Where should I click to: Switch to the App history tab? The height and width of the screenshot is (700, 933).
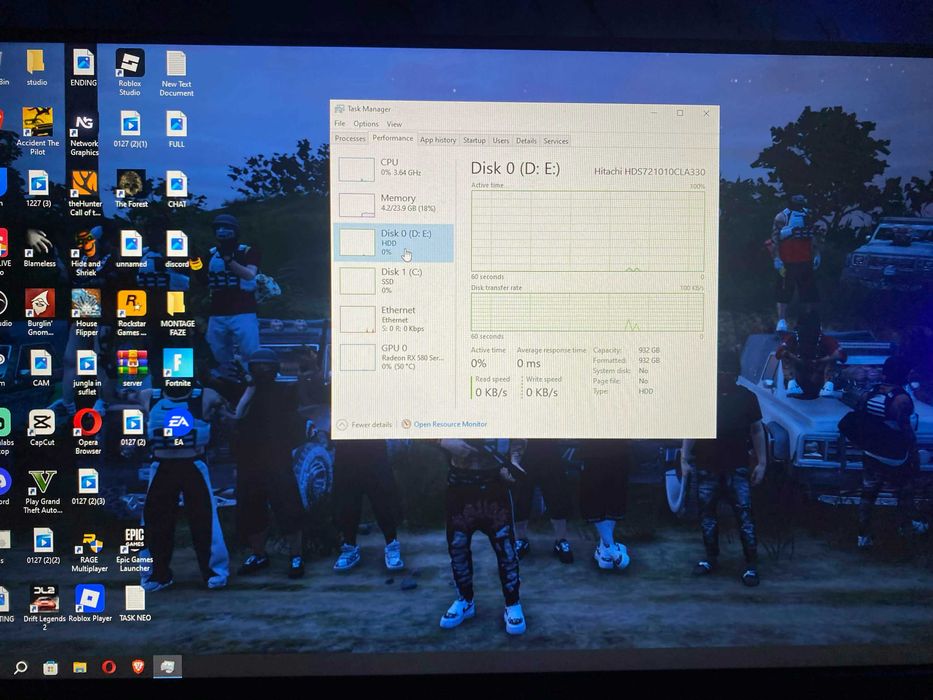click(438, 140)
